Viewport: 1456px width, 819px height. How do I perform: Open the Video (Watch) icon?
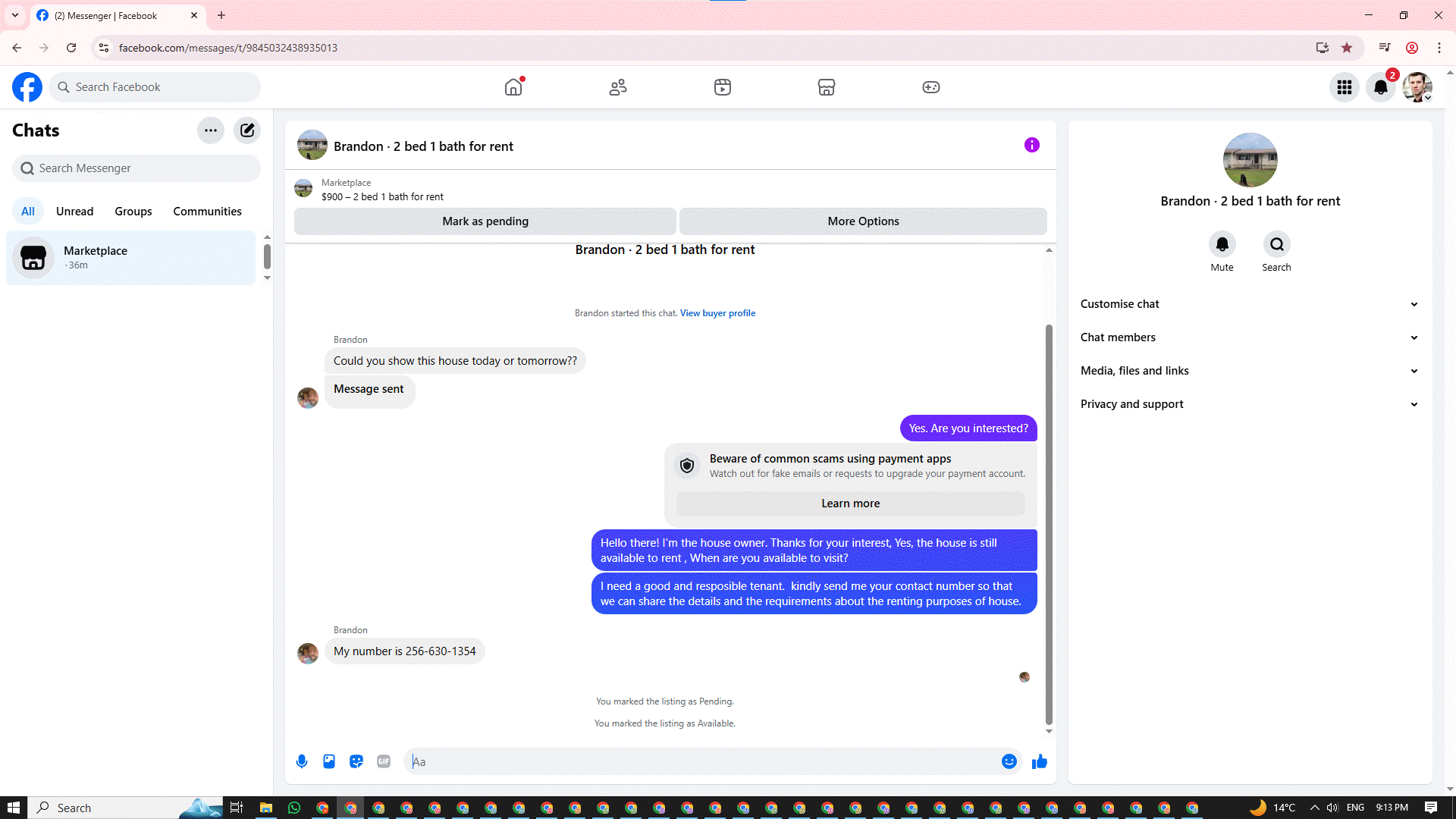point(723,87)
